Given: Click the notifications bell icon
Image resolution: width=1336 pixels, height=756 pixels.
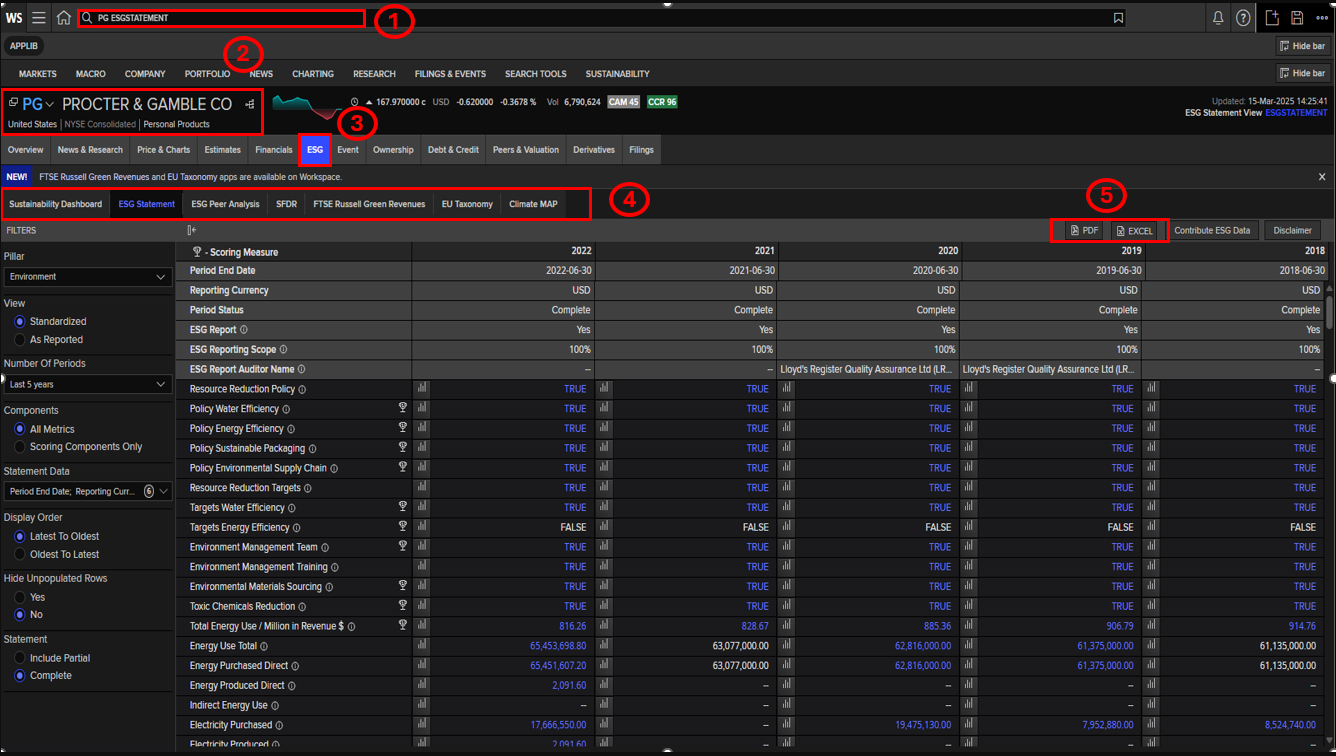Looking at the screenshot, I should point(1218,18).
